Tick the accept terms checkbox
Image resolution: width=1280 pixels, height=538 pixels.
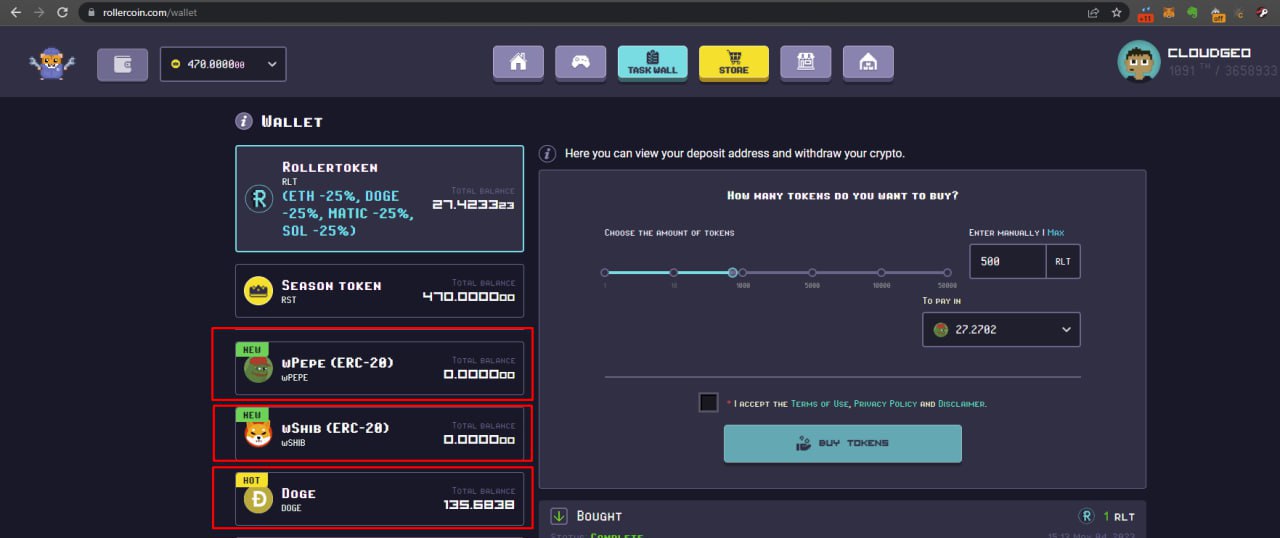pyautogui.click(x=709, y=402)
